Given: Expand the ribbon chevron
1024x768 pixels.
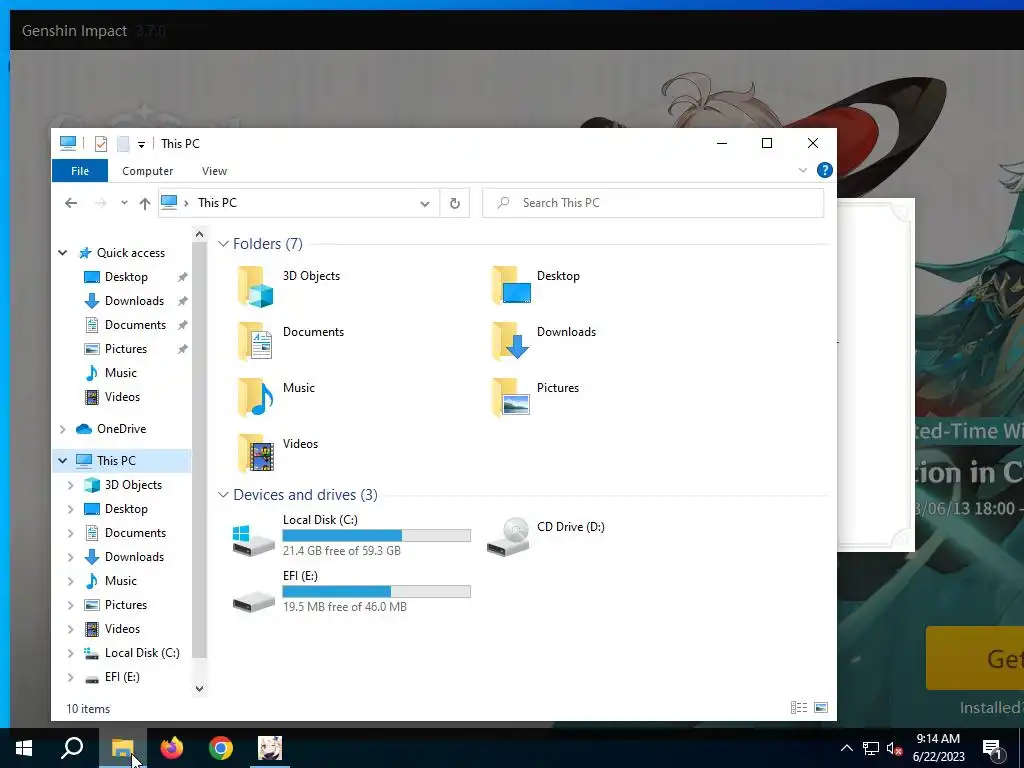Looking at the screenshot, I should click(803, 170).
